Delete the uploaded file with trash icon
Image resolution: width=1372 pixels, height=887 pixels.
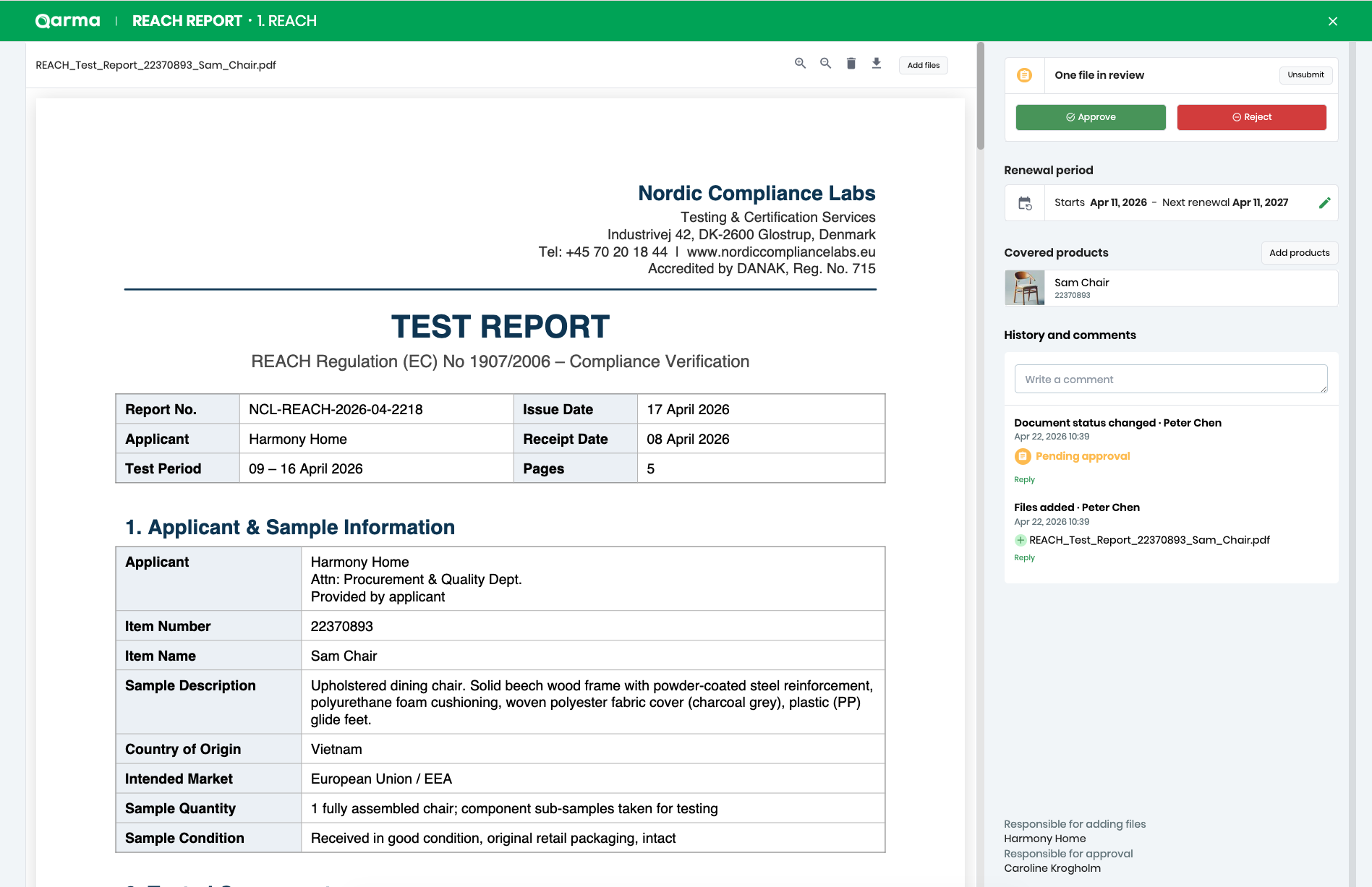(x=851, y=64)
